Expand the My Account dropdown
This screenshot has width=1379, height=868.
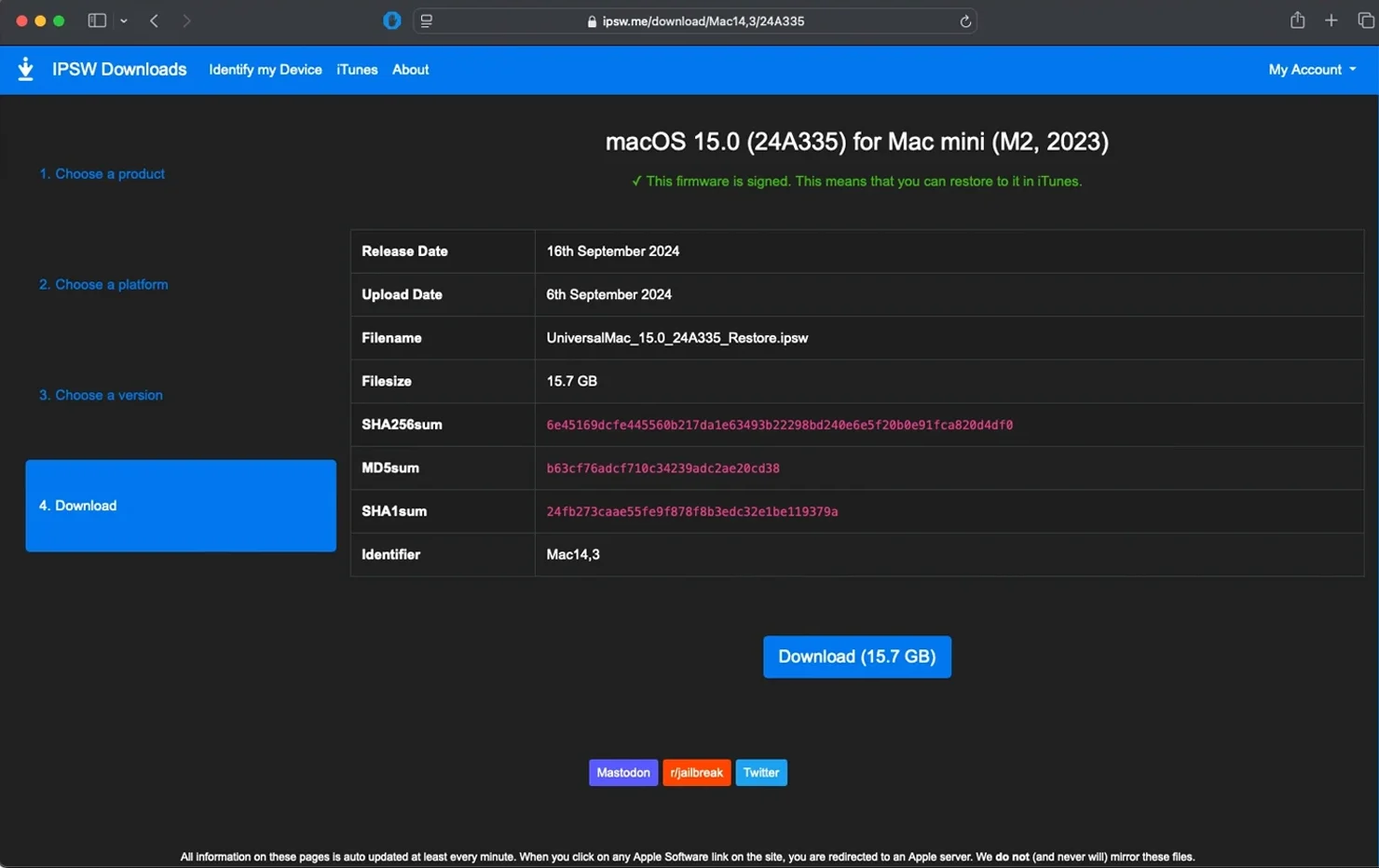(x=1311, y=70)
